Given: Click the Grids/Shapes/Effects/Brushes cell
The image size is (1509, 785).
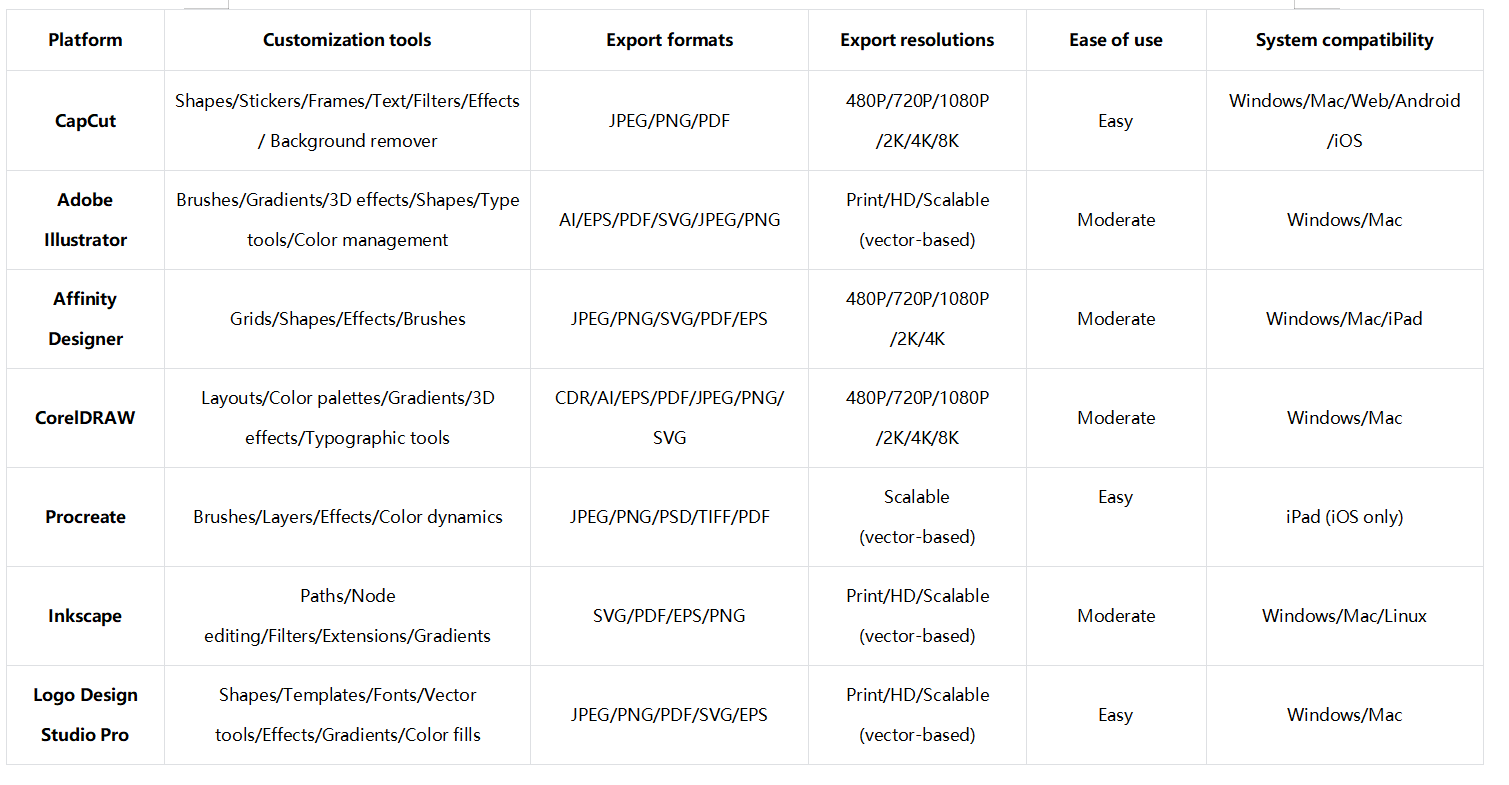Looking at the screenshot, I should 347,319.
